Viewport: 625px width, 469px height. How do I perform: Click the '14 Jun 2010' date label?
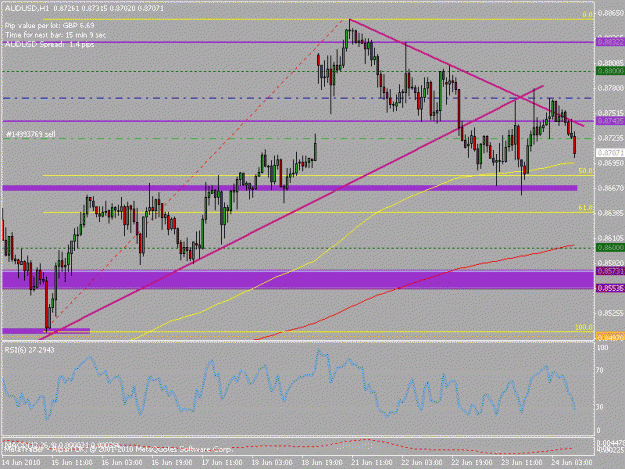tap(22, 462)
